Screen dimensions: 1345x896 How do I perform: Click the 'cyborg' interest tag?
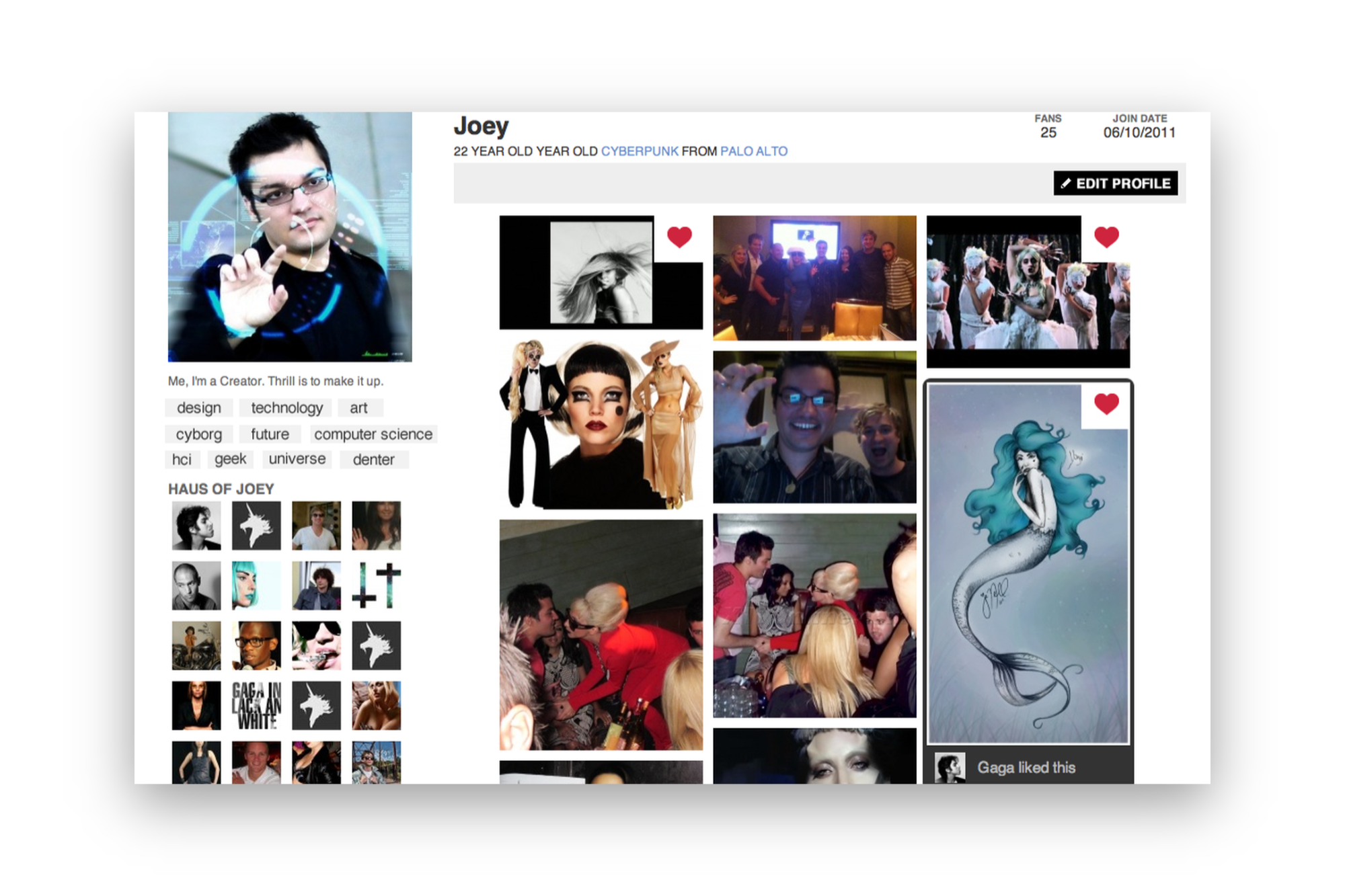pos(198,434)
